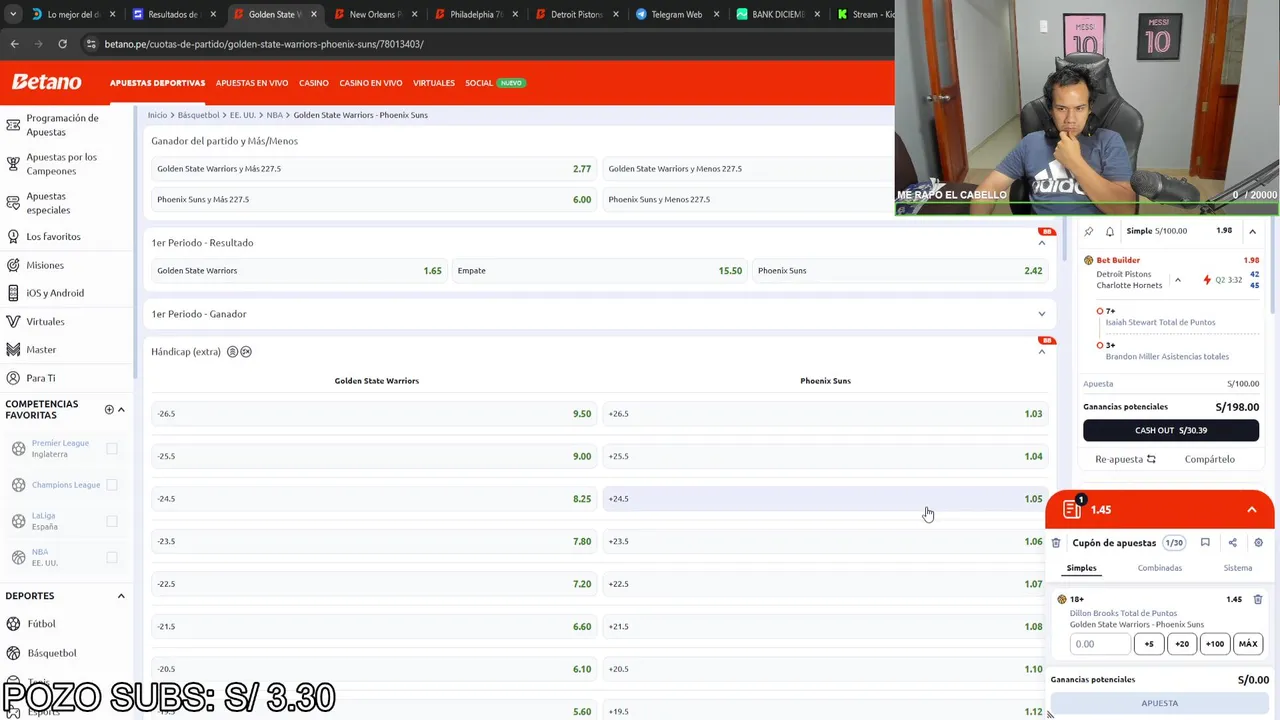The width and height of the screenshot is (1280, 720).
Task: Click bookmark icon in Cupón de apuestas
Action: click(x=1205, y=543)
